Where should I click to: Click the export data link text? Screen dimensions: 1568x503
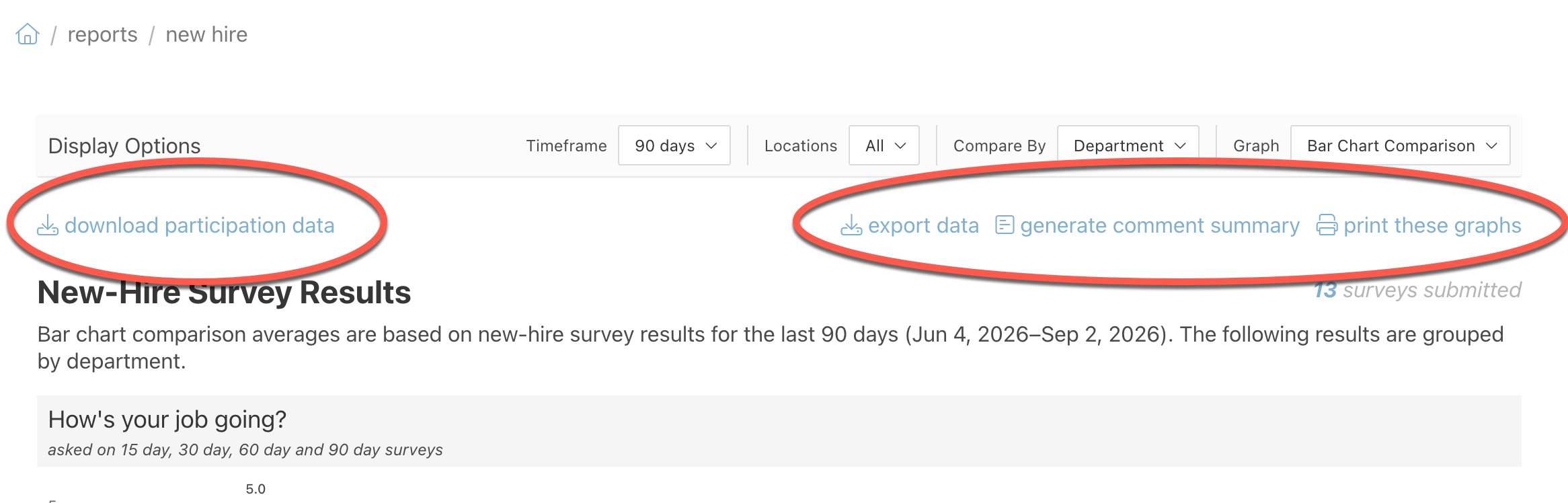pos(923,225)
